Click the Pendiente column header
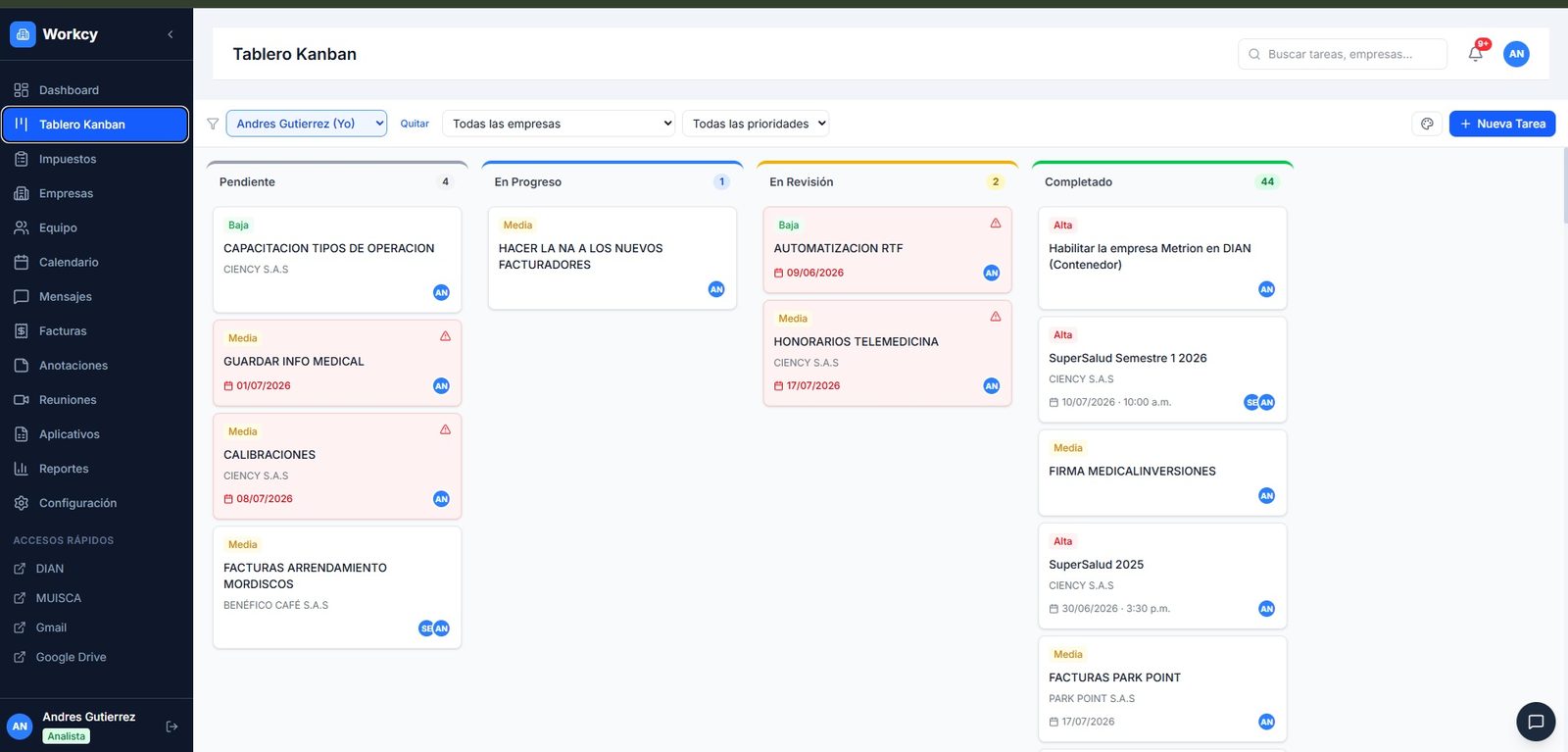The height and width of the screenshot is (752, 1568). click(x=337, y=181)
